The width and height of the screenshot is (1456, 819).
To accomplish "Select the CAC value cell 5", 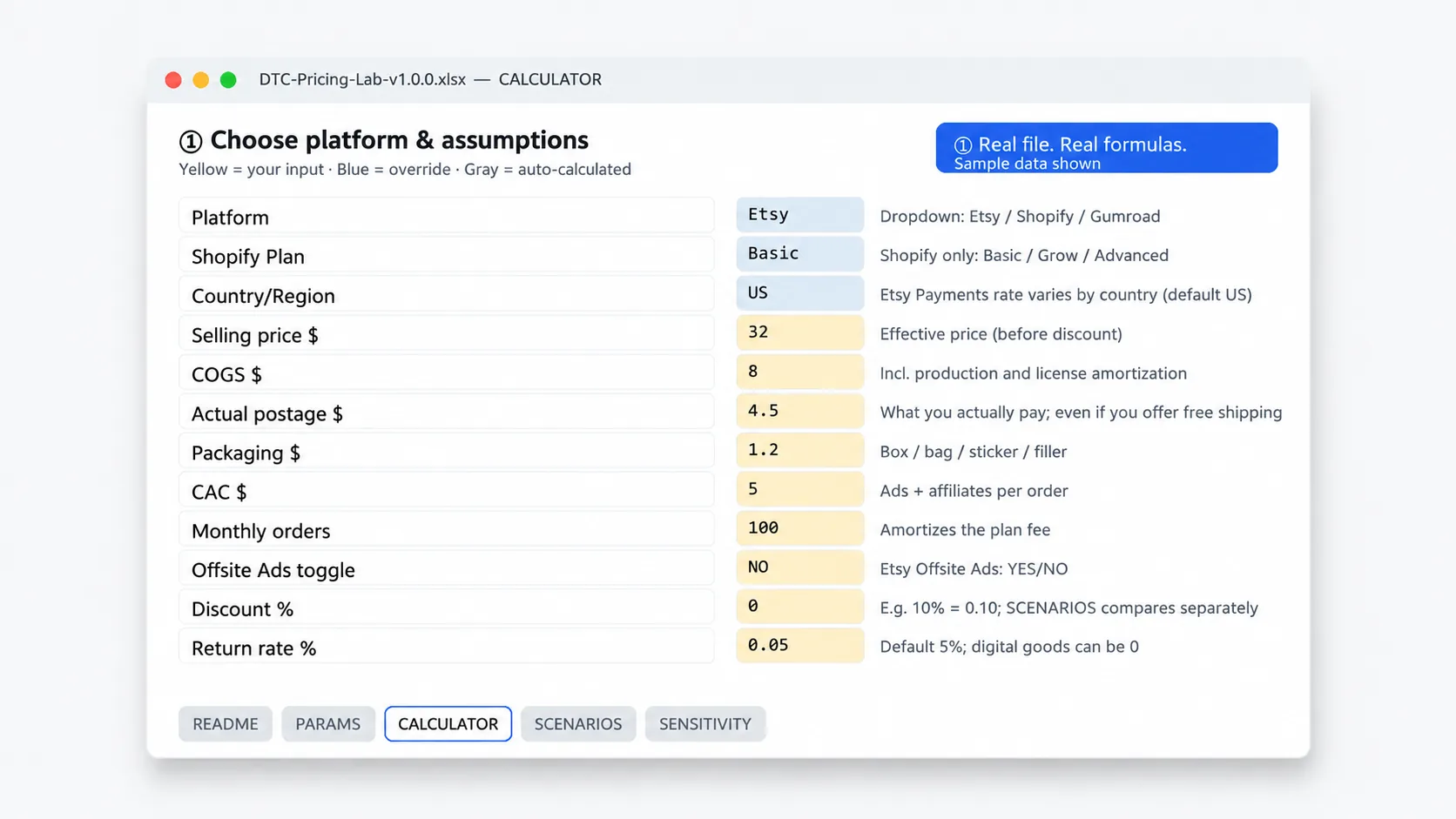I will 799,489.
